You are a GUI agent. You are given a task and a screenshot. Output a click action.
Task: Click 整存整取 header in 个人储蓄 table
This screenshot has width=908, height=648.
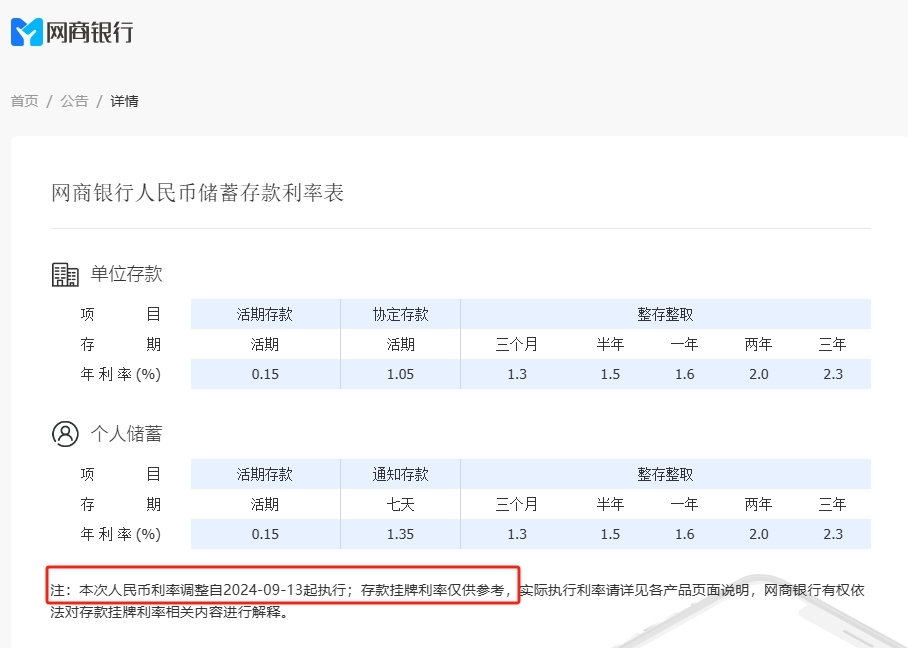coord(665,474)
